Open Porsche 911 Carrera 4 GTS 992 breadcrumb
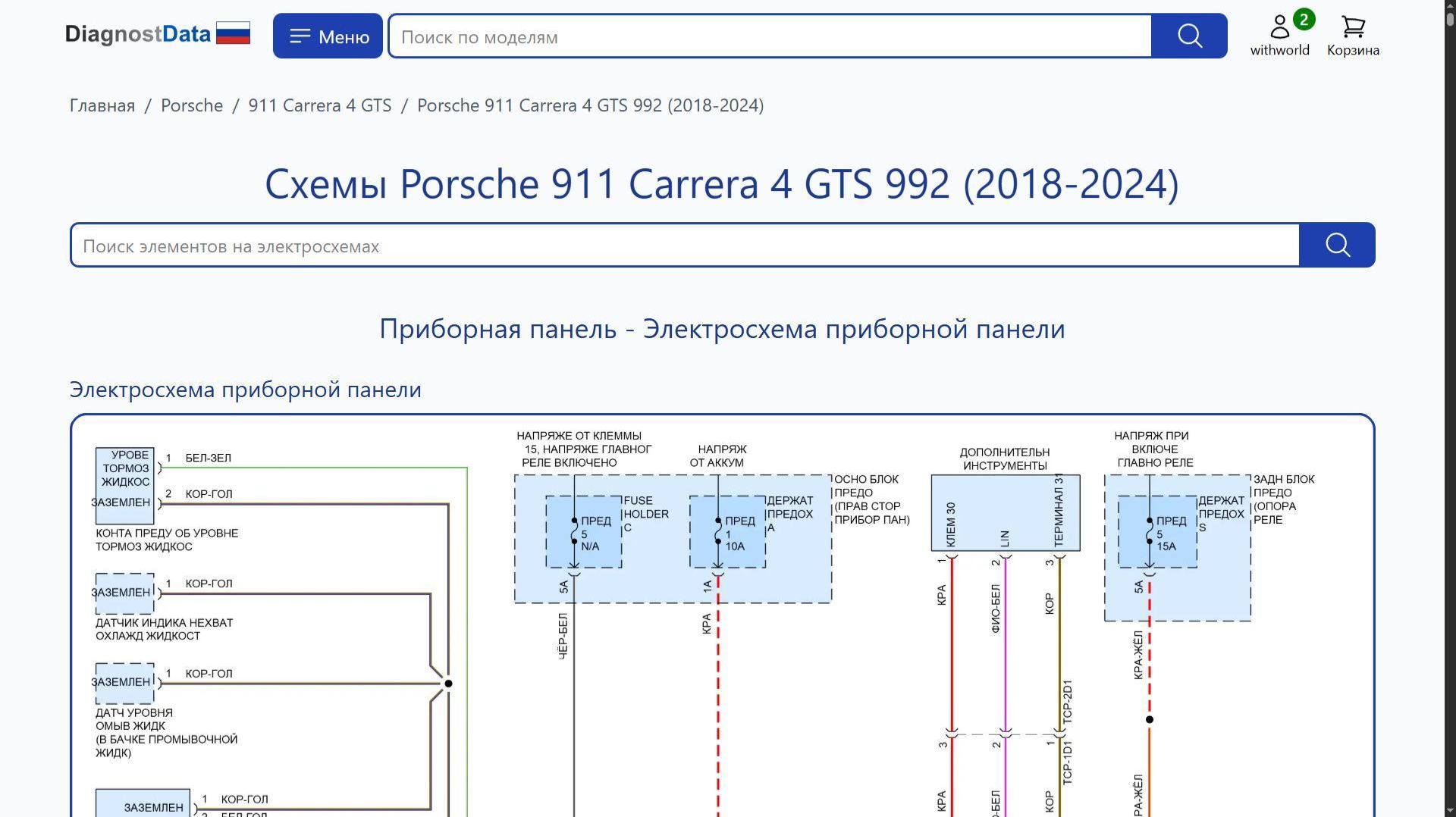The height and width of the screenshot is (817, 1456). [590, 105]
